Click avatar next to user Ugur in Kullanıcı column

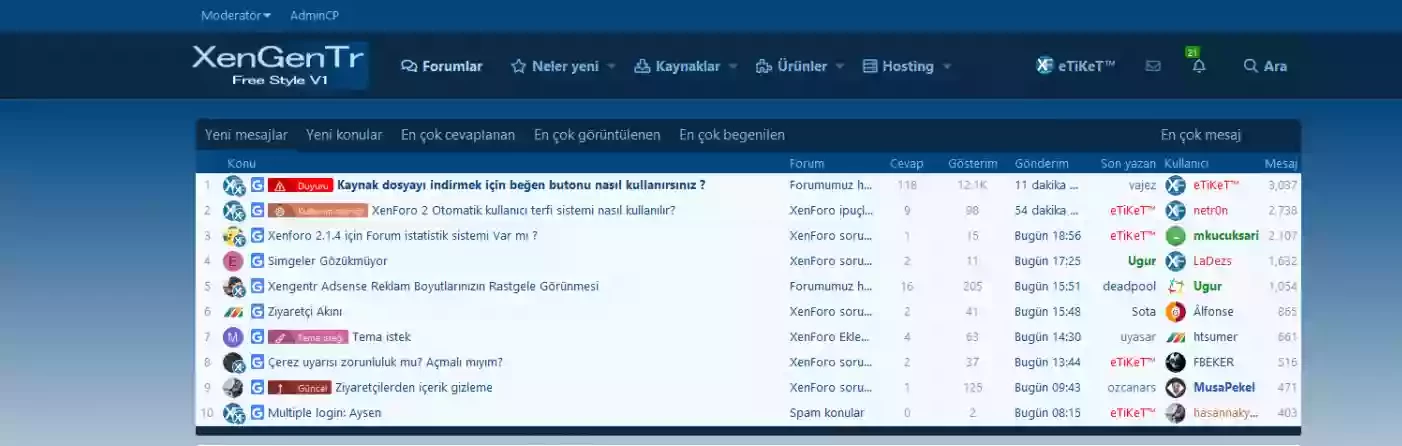[1176, 286]
